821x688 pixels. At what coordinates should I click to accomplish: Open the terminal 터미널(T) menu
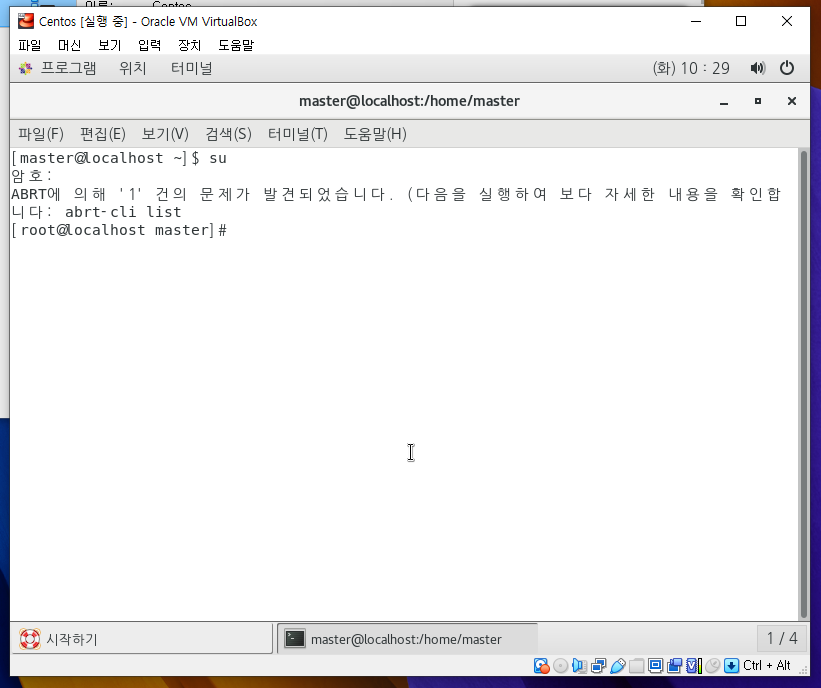[297, 134]
